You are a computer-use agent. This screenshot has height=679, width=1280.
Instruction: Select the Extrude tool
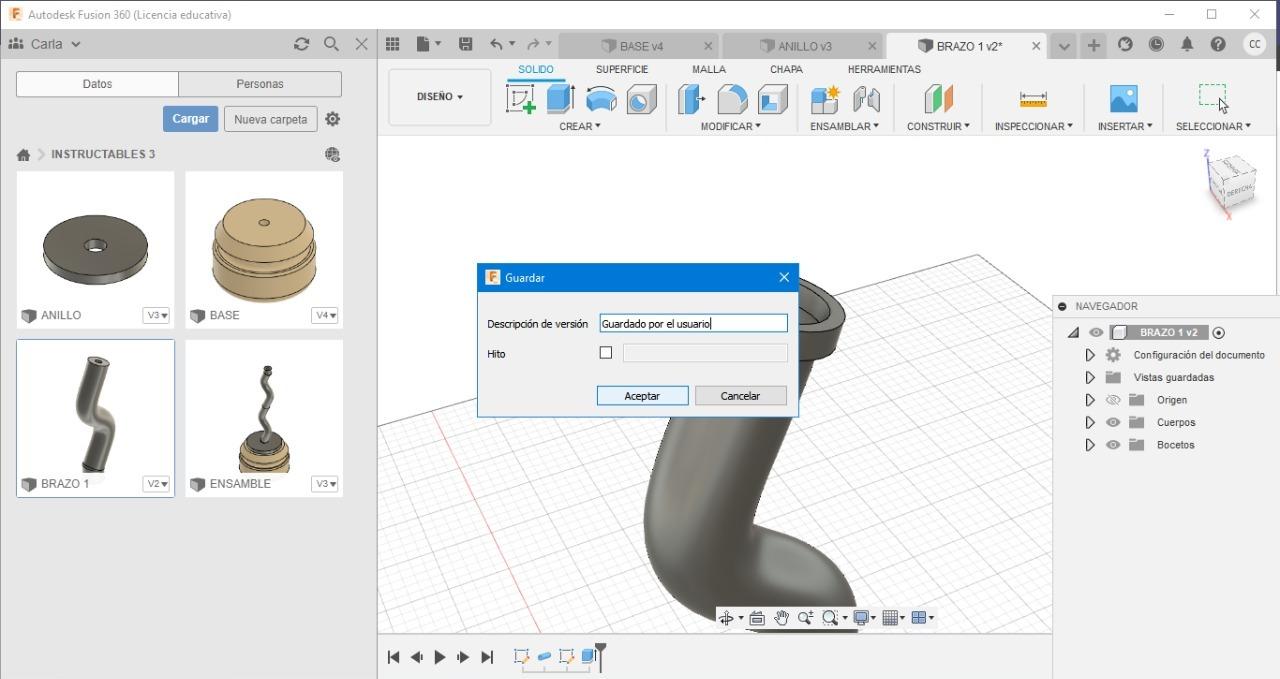[x=560, y=99]
